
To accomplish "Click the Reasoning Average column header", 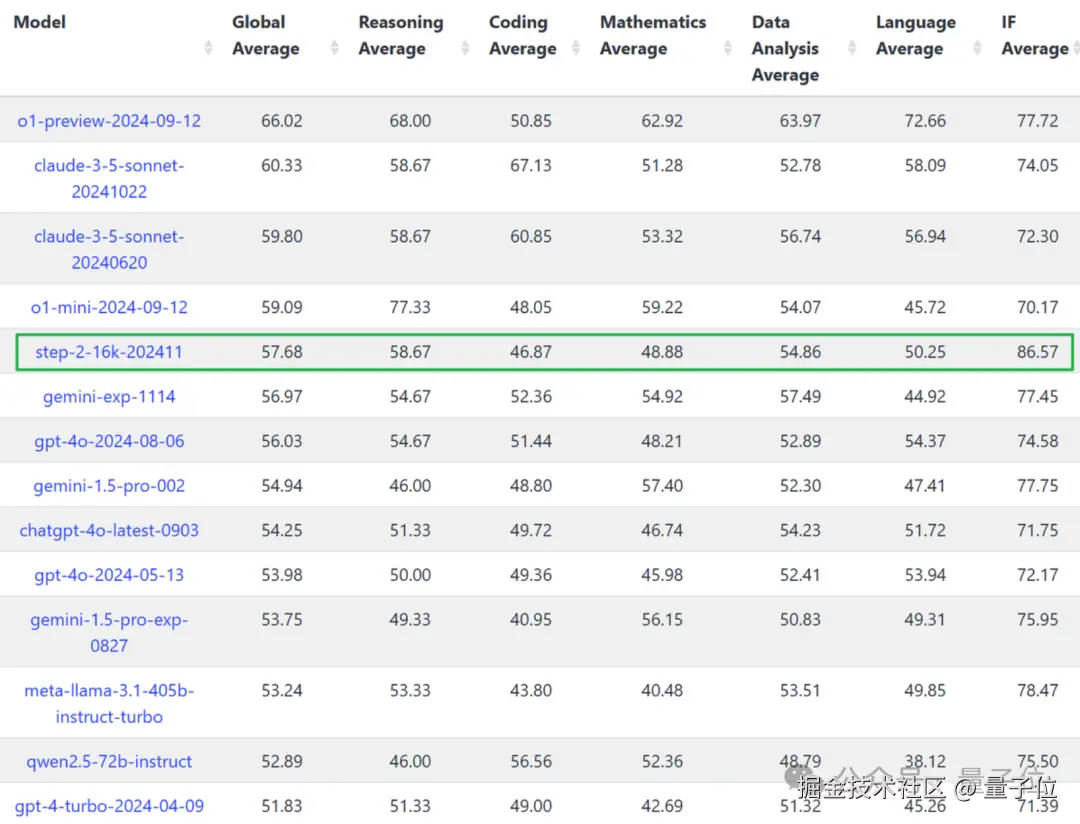I will point(401,35).
